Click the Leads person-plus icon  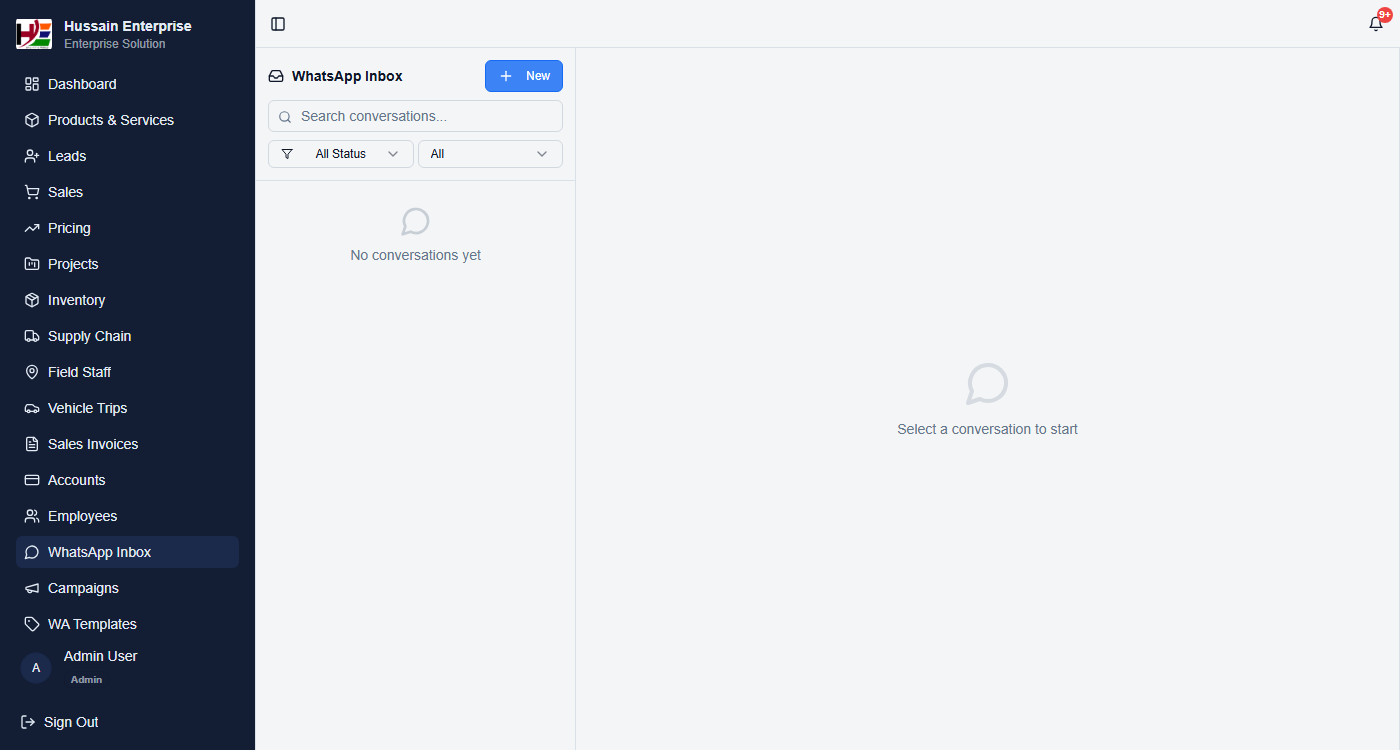click(32, 156)
